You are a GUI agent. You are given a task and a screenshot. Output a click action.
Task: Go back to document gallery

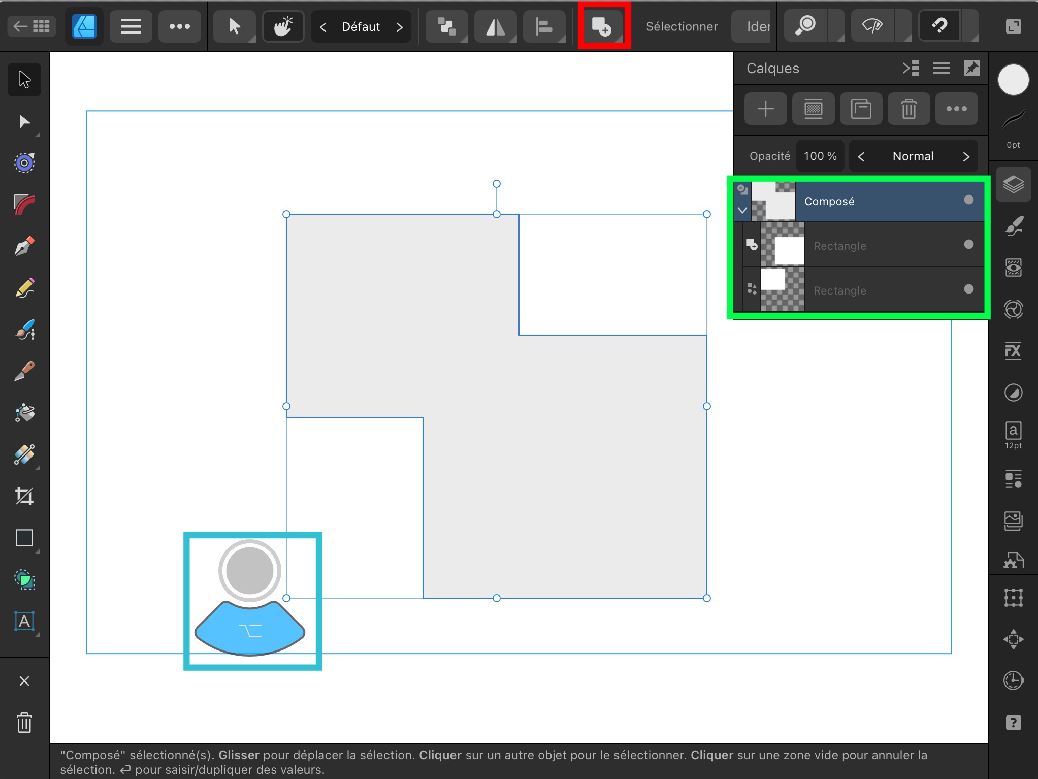[31, 26]
